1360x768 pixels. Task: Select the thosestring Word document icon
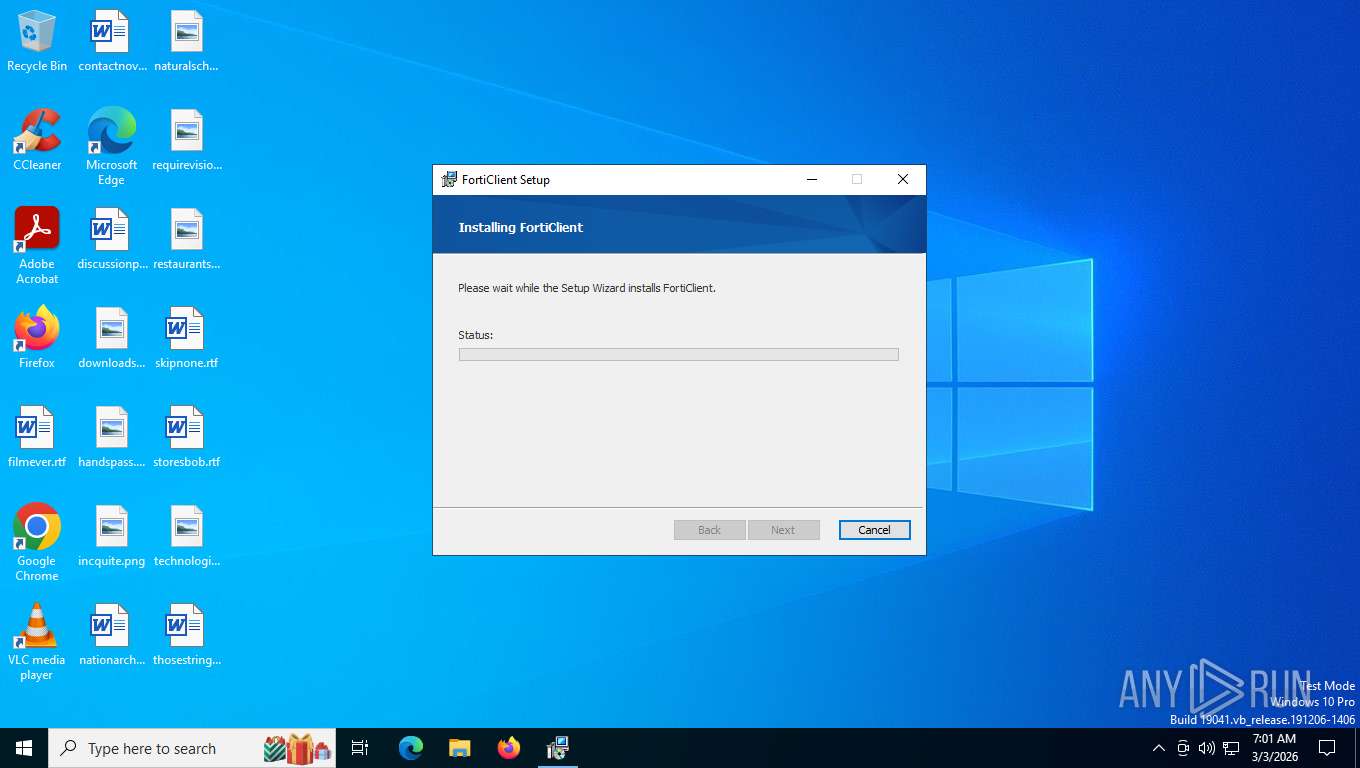click(186, 636)
